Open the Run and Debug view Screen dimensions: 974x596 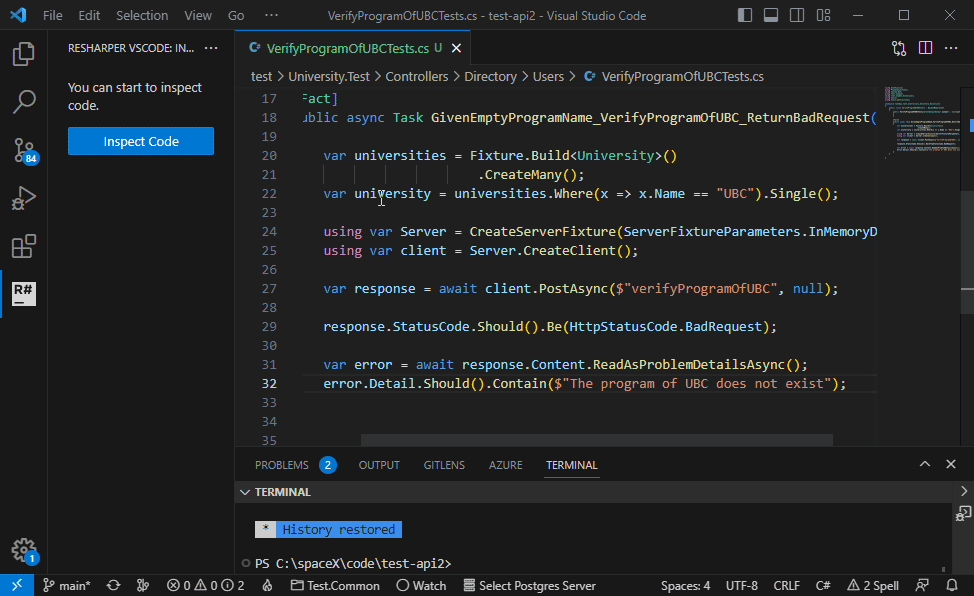pos(24,198)
